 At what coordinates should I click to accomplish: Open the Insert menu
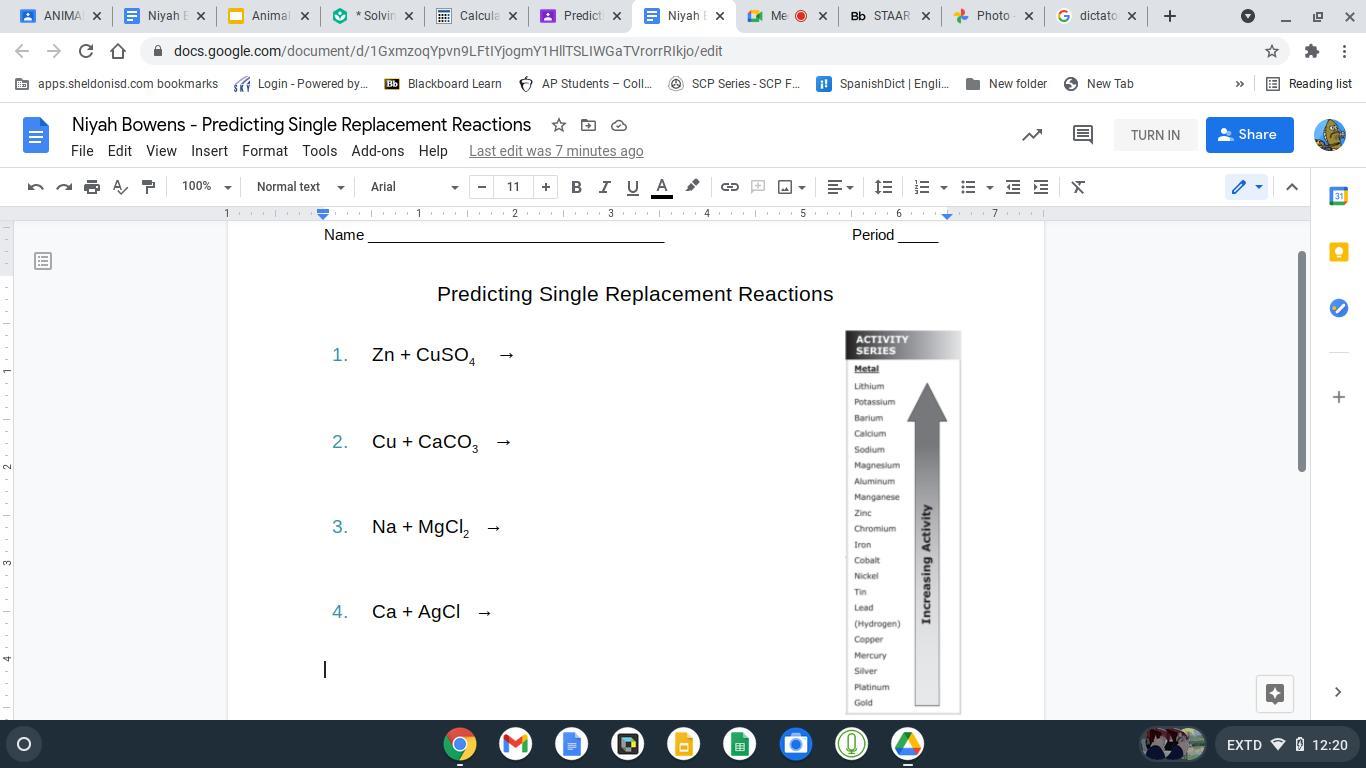coord(209,151)
